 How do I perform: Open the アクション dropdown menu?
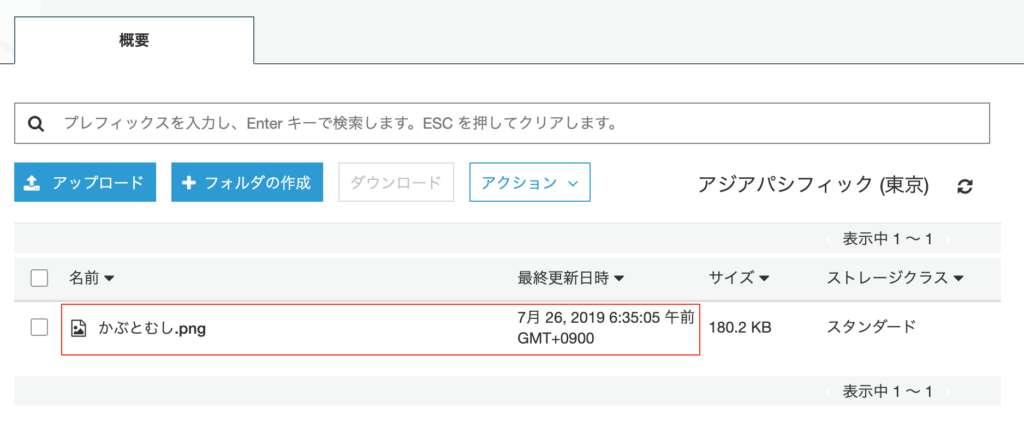point(529,183)
